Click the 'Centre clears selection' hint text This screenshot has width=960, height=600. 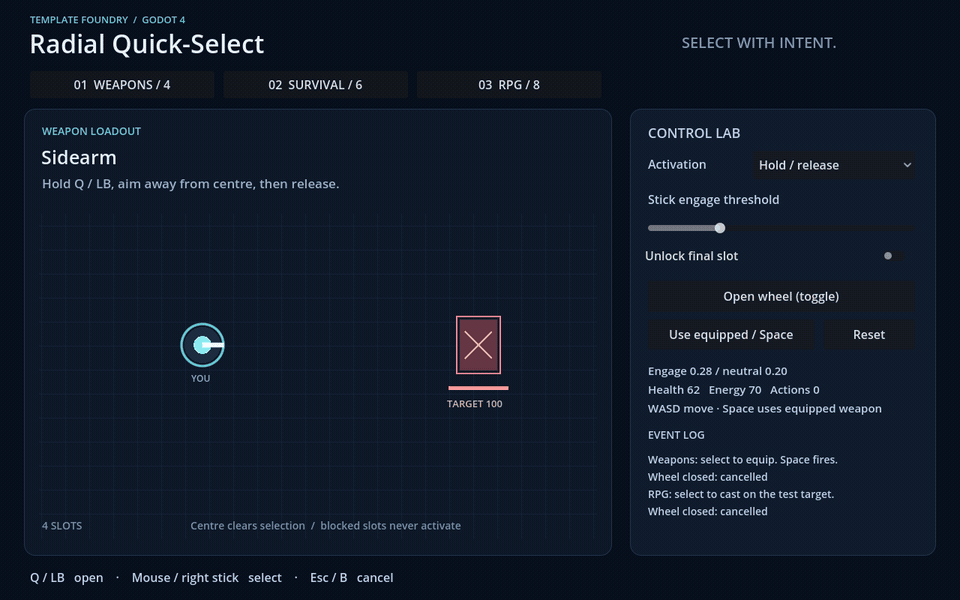click(247, 526)
